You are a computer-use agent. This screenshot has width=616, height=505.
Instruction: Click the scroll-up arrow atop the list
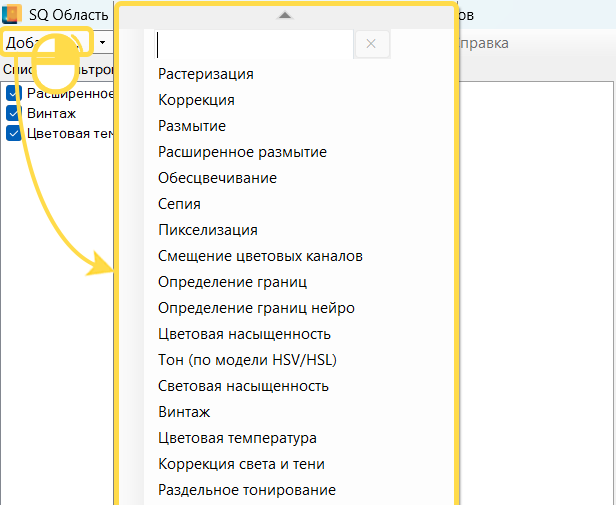(x=285, y=15)
